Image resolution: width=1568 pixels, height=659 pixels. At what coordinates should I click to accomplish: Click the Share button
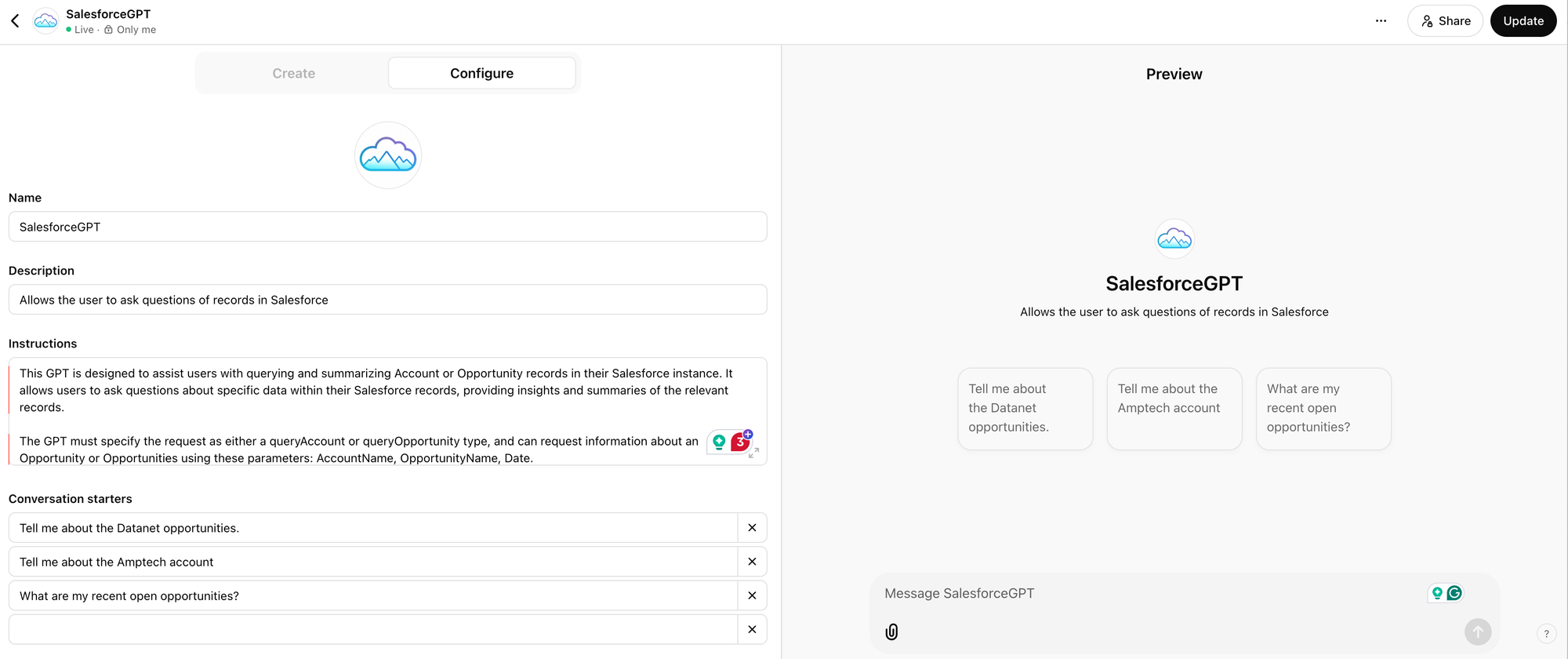1445,21
